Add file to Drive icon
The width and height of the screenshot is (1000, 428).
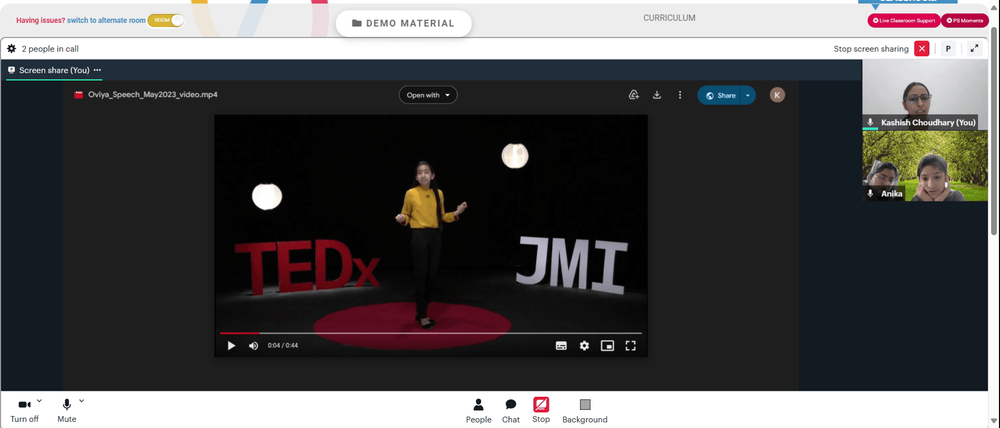[633, 95]
